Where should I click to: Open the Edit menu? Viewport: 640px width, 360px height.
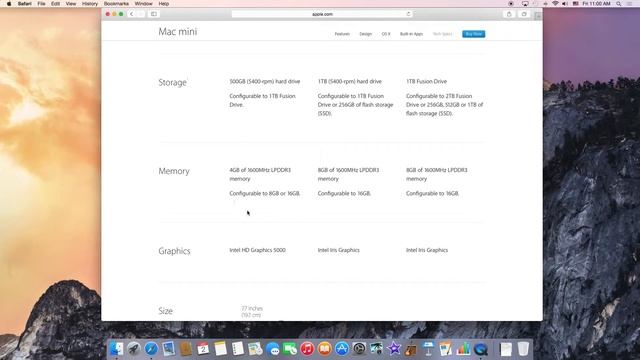click(56, 4)
